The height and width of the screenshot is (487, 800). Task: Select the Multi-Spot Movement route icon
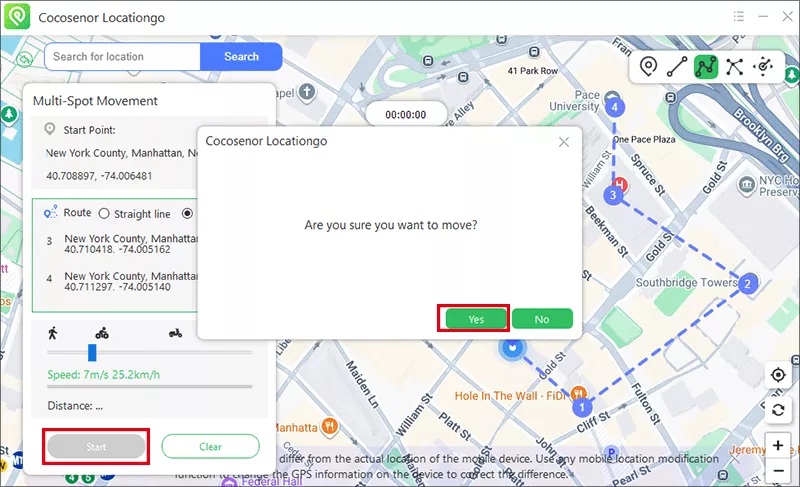[x=706, y=67]
